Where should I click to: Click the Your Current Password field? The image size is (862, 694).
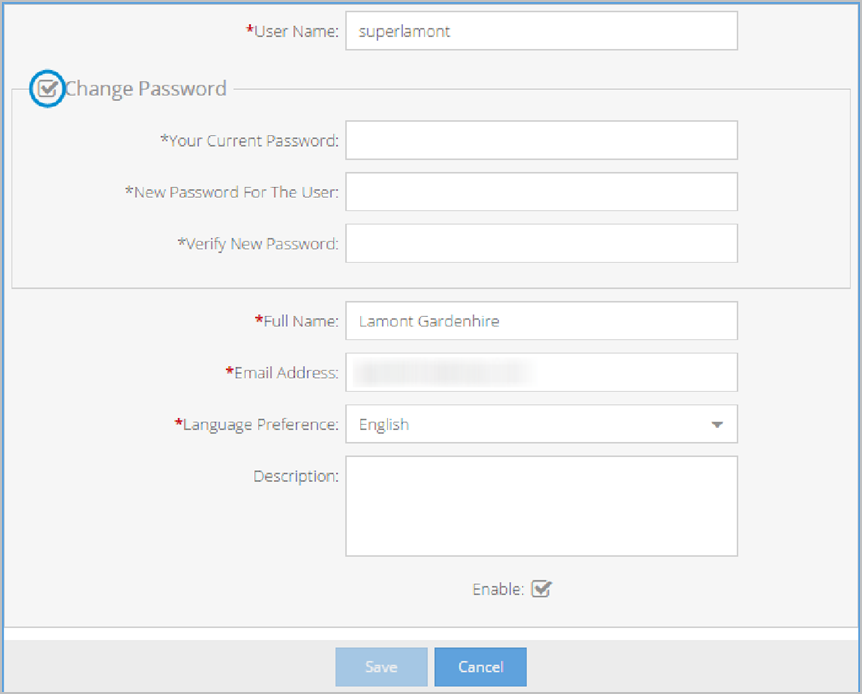[x=540, y=141]
